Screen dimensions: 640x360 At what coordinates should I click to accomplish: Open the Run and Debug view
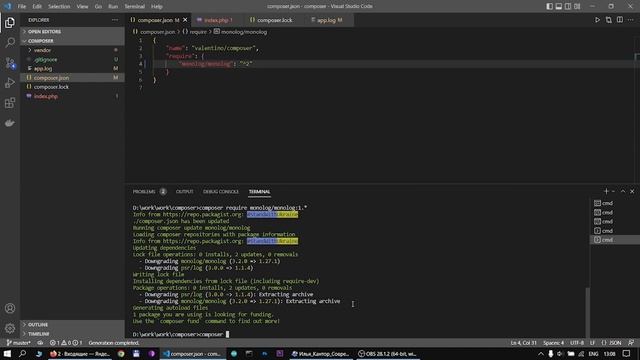[x=10, y=83]
